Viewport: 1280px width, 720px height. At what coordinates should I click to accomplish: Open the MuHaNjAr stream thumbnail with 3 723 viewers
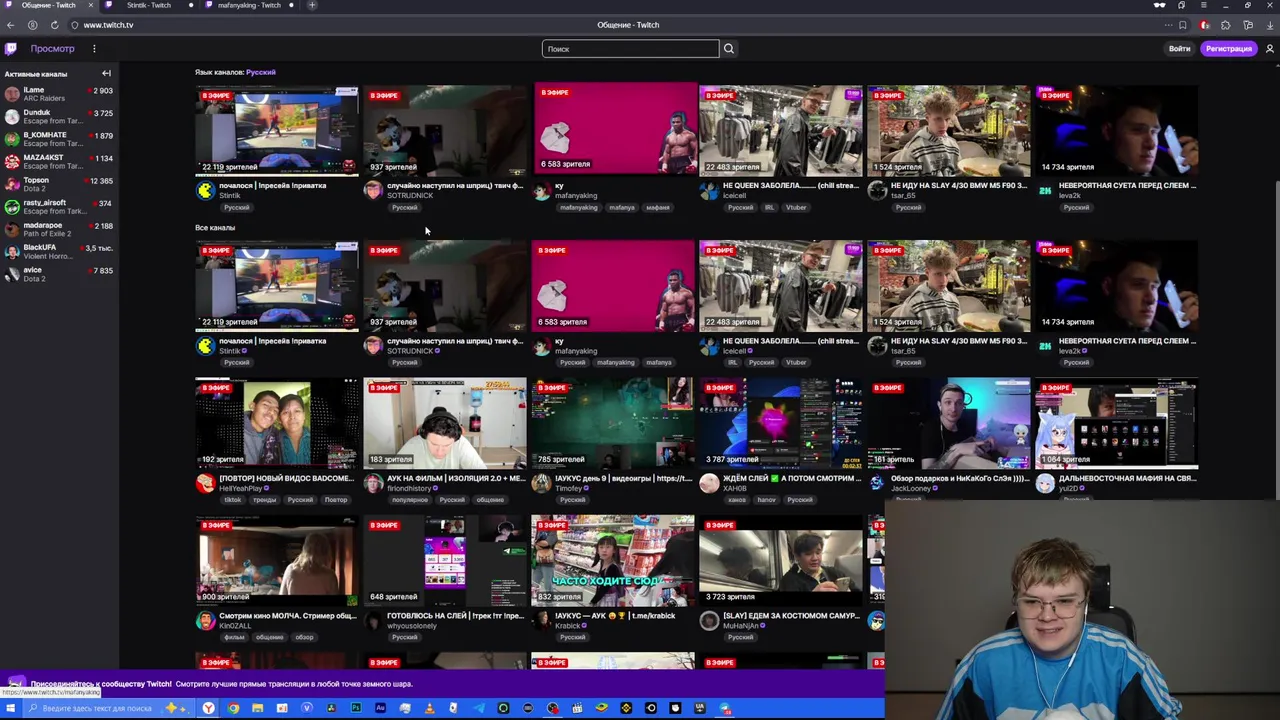click(x=781, y=560)
